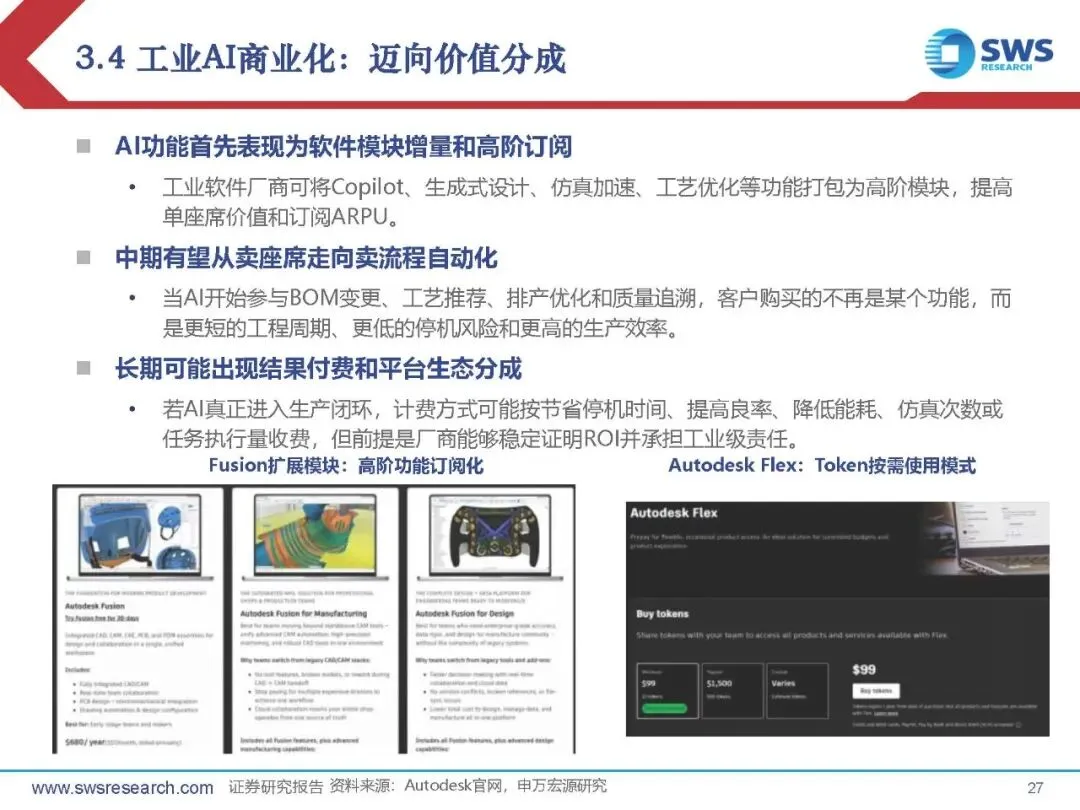Click the SWS Research logo
The width and height of the screenshot is (1080, 810).
[x=988, y=52]
